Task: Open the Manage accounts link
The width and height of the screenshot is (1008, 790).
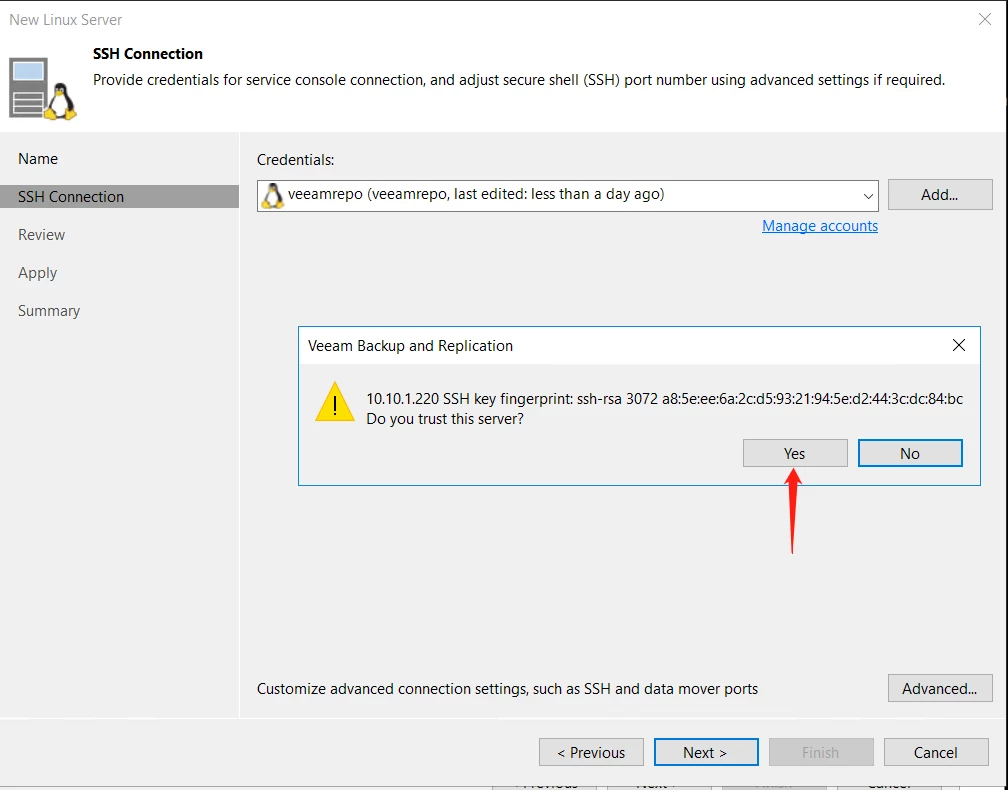Action: (820, 226)
